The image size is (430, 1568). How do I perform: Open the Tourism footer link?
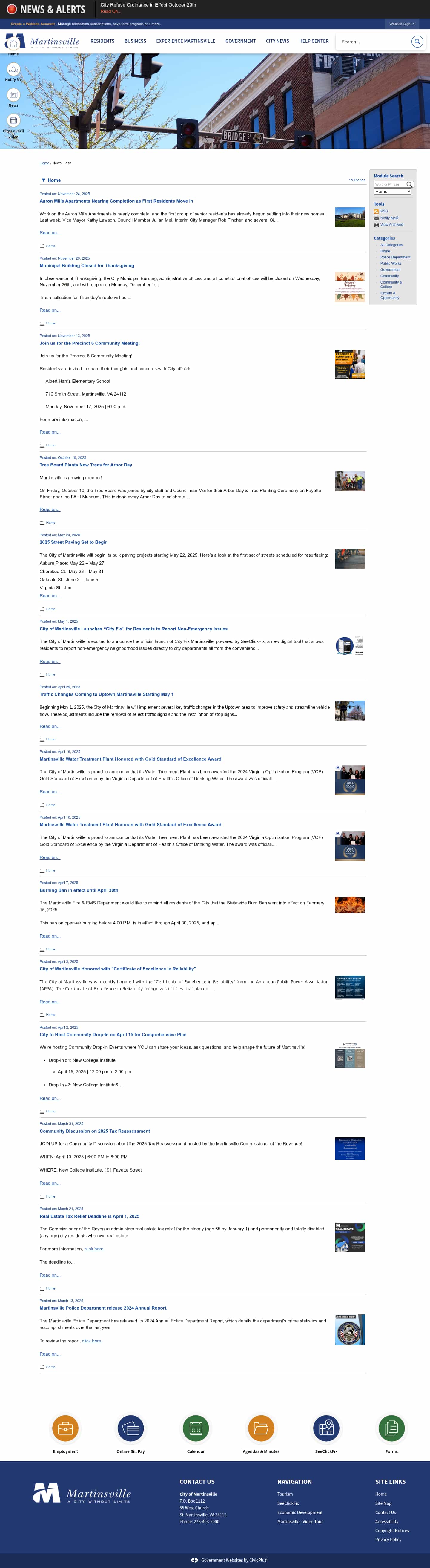pyautogui.click(x=285, y=1494)
